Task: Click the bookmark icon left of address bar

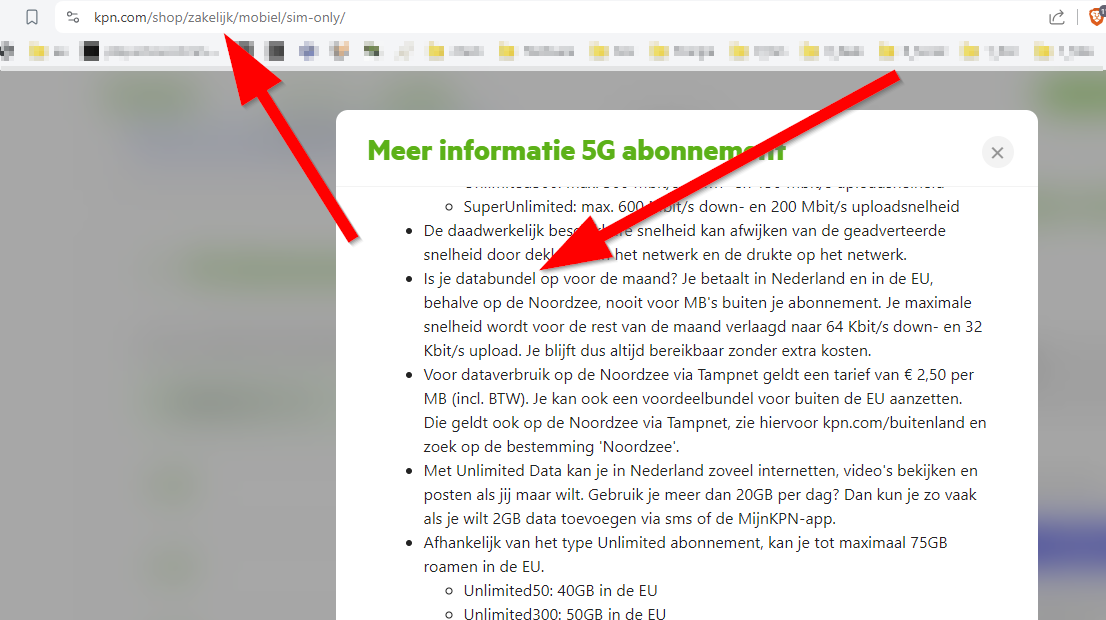Action: coord(32,17)
